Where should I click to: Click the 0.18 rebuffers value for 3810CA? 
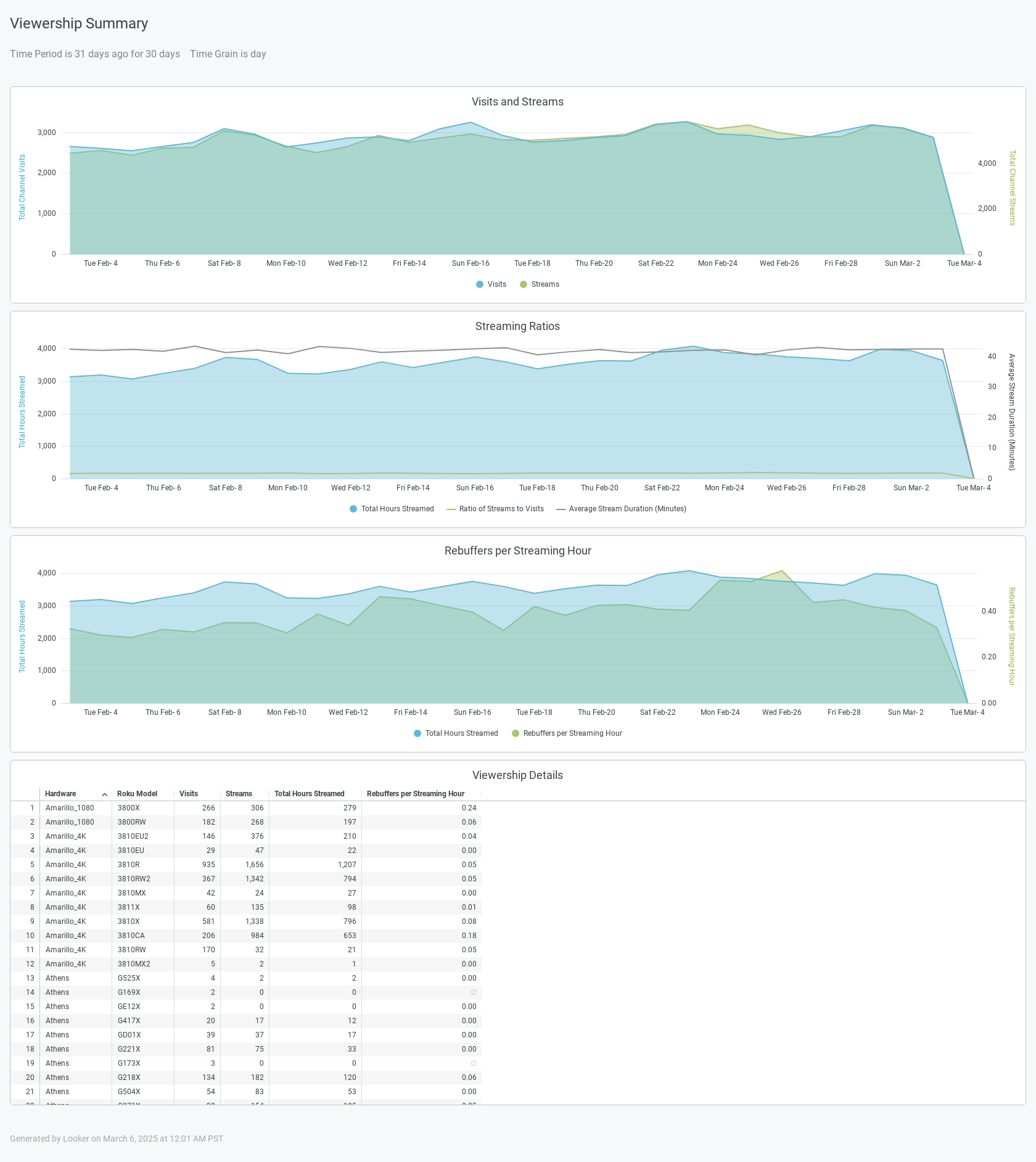469,936
